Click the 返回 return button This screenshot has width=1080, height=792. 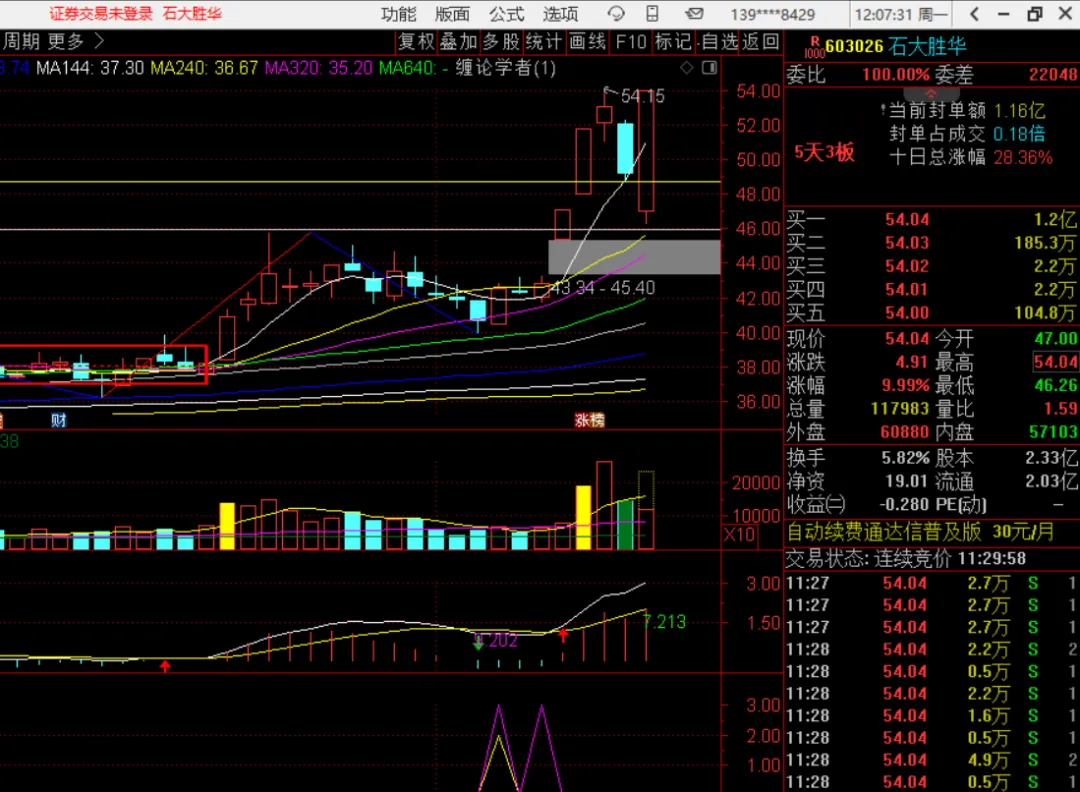coord(760,42)
